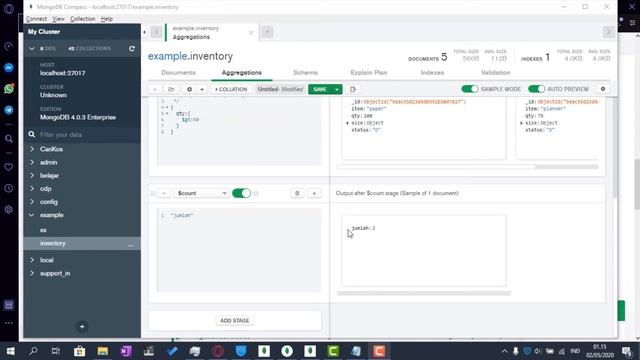
Task: Open WhatsApp in browser sidebar
Action: click(x=9, y=89)
